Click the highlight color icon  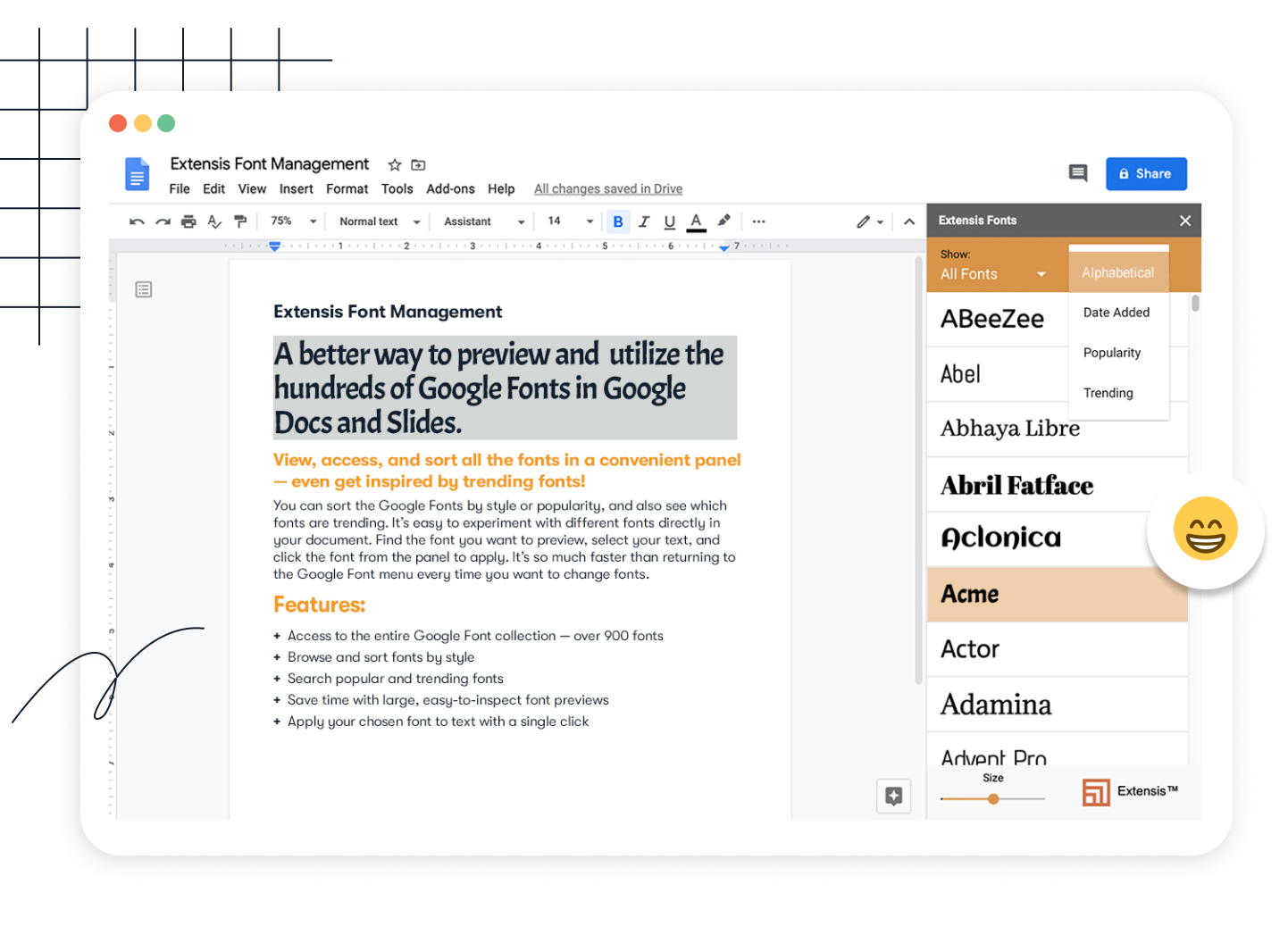[723, 221]
